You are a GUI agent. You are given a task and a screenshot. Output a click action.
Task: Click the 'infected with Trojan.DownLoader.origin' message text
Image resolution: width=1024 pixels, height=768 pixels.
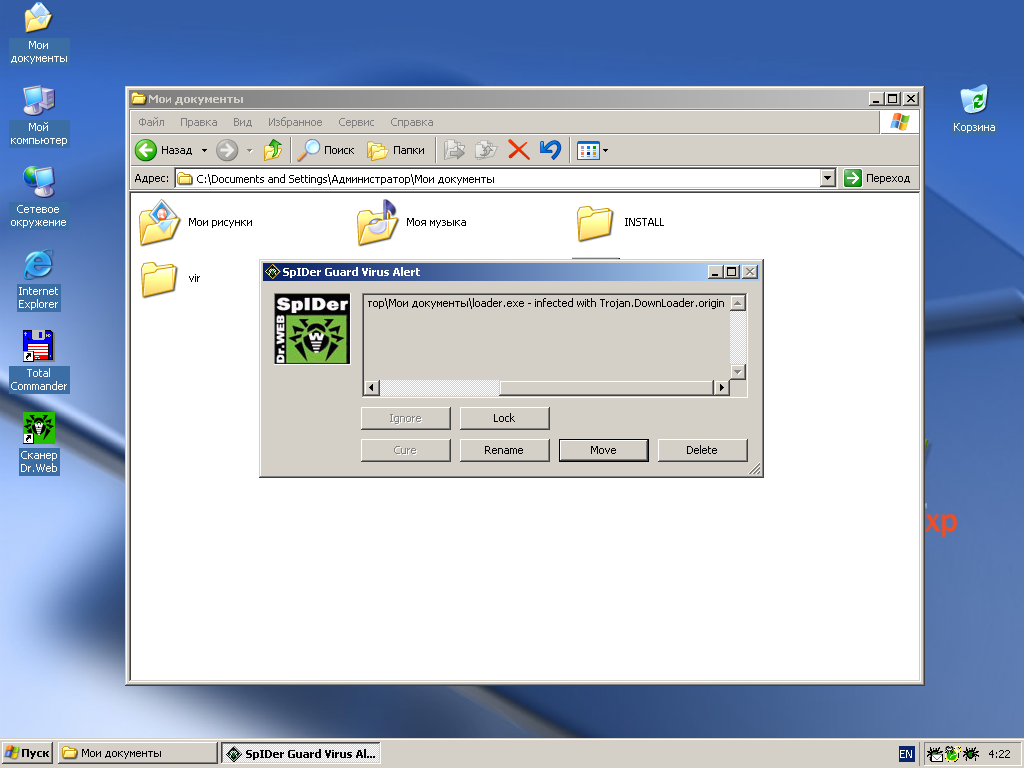629,303
